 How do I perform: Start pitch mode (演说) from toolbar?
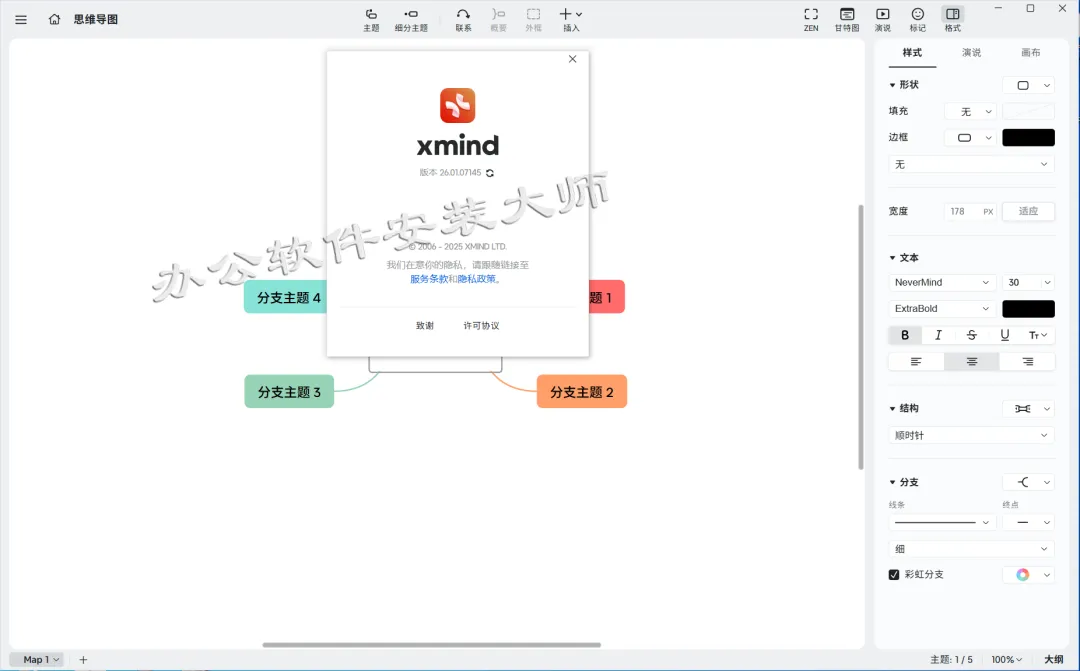pyautogui.click(x=882, y=20)
